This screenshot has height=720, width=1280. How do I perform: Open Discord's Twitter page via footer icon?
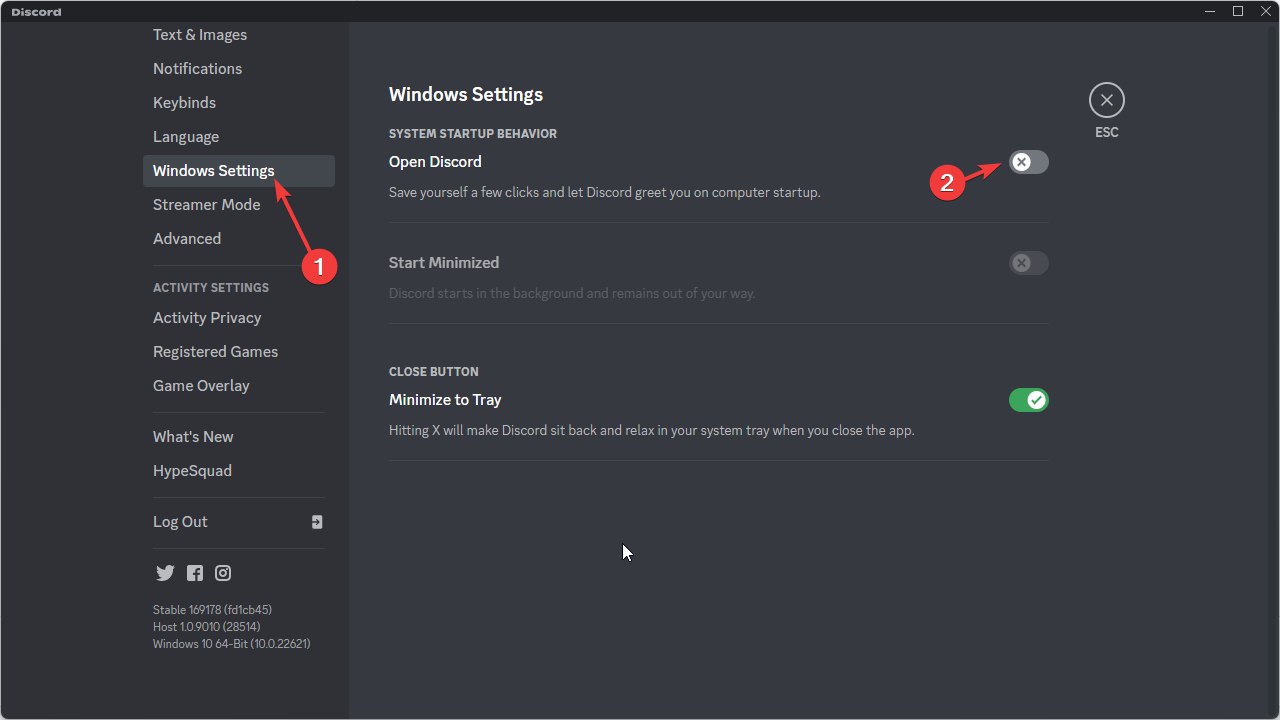coord(165,573)
